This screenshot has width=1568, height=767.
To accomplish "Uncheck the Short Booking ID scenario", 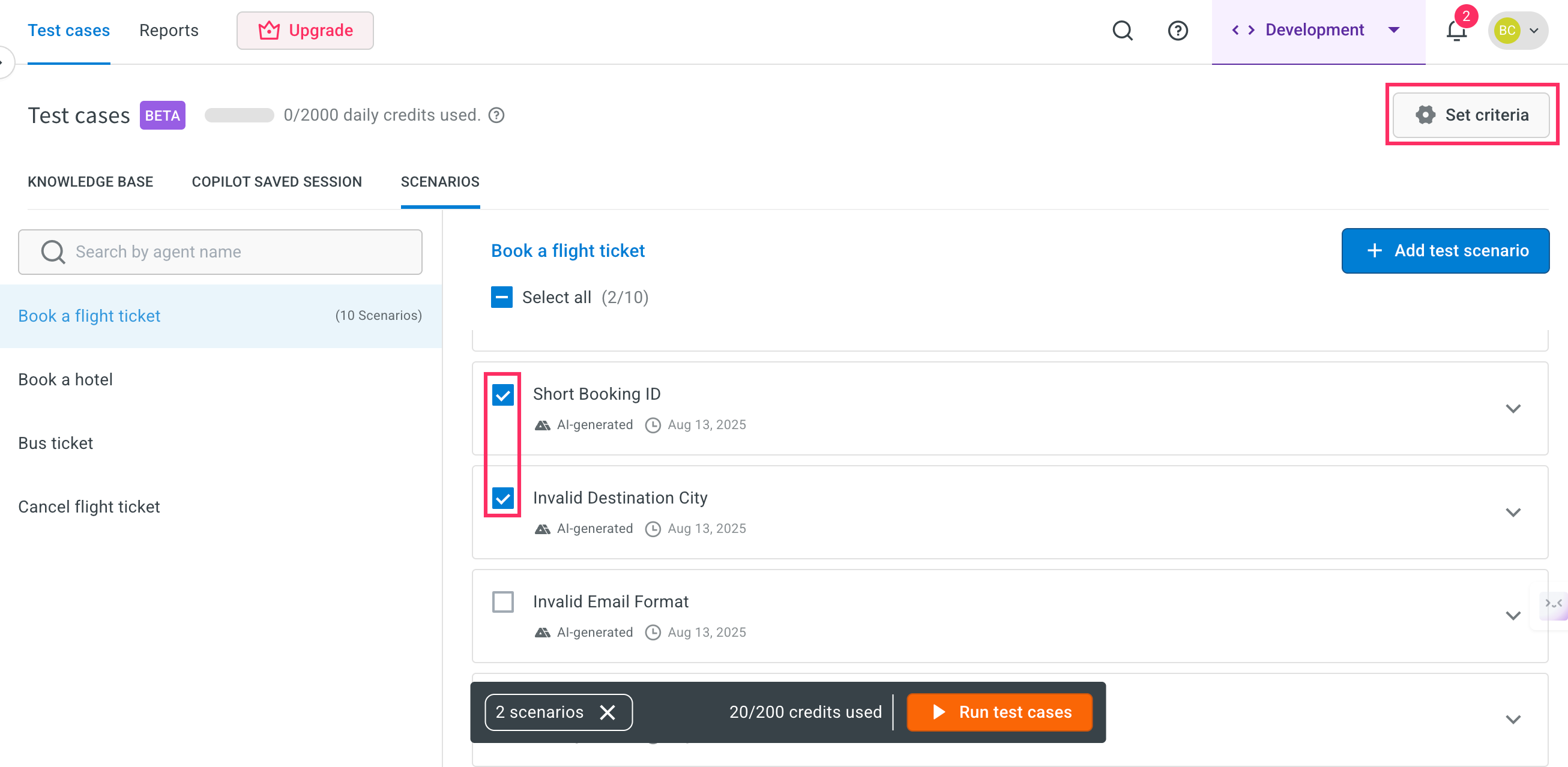I will [503, 395].
